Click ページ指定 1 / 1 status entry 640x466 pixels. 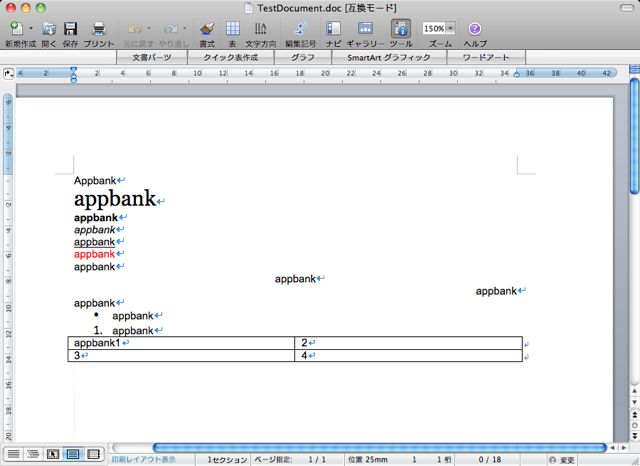tap(290, 459)
